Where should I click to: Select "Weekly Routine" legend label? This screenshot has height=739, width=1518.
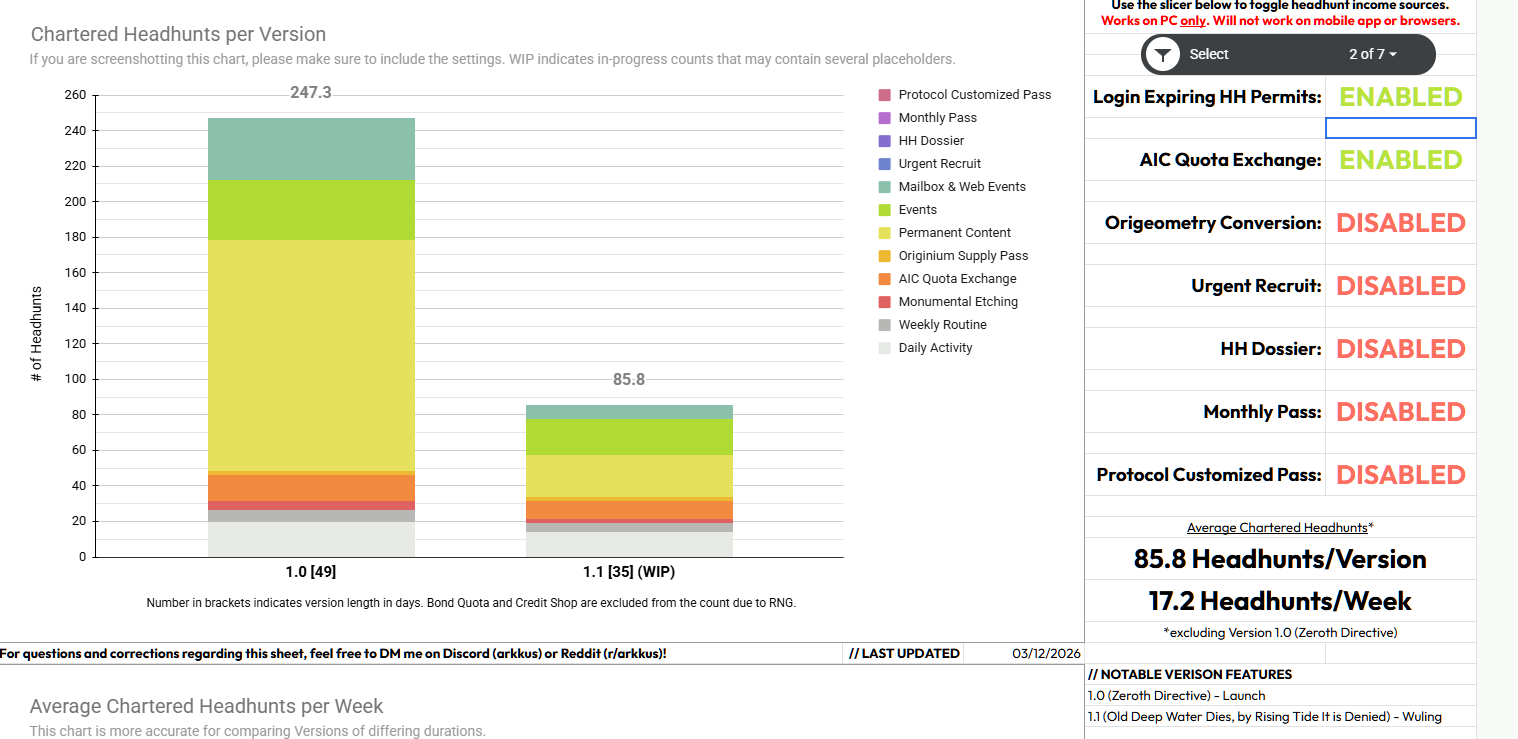[942, 325]
